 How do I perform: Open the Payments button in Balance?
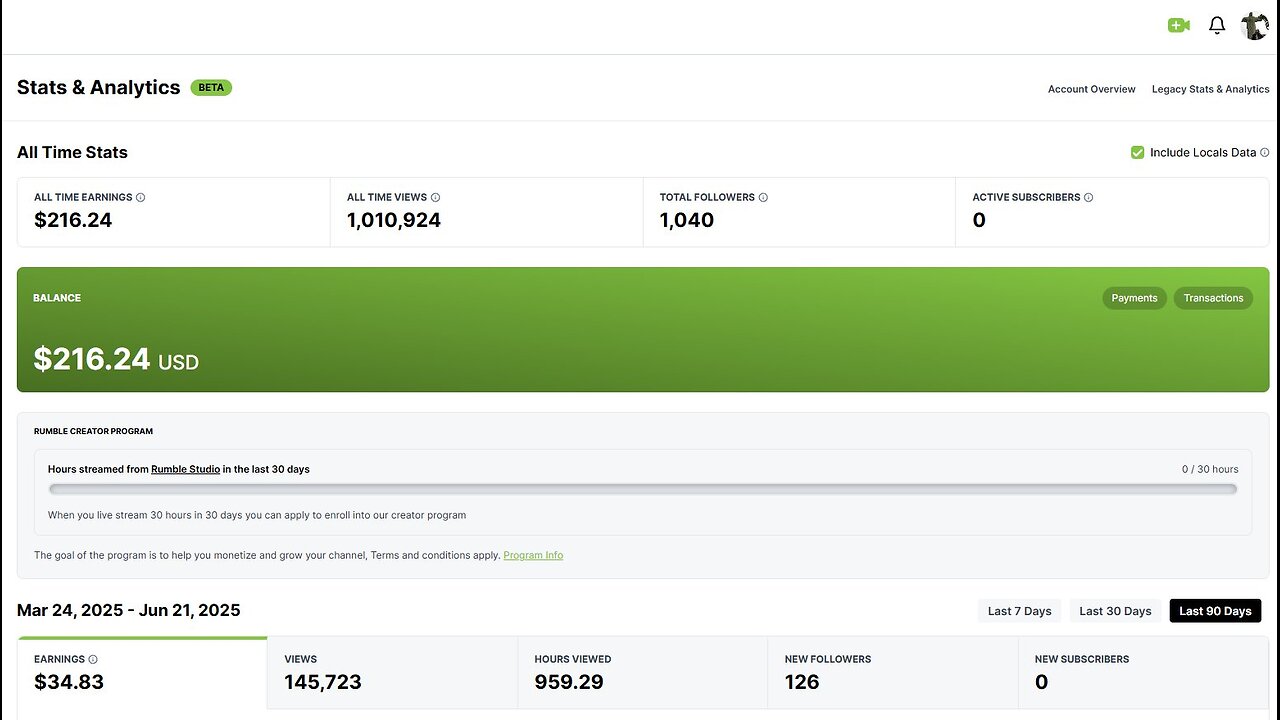[x=1134, y=298]
